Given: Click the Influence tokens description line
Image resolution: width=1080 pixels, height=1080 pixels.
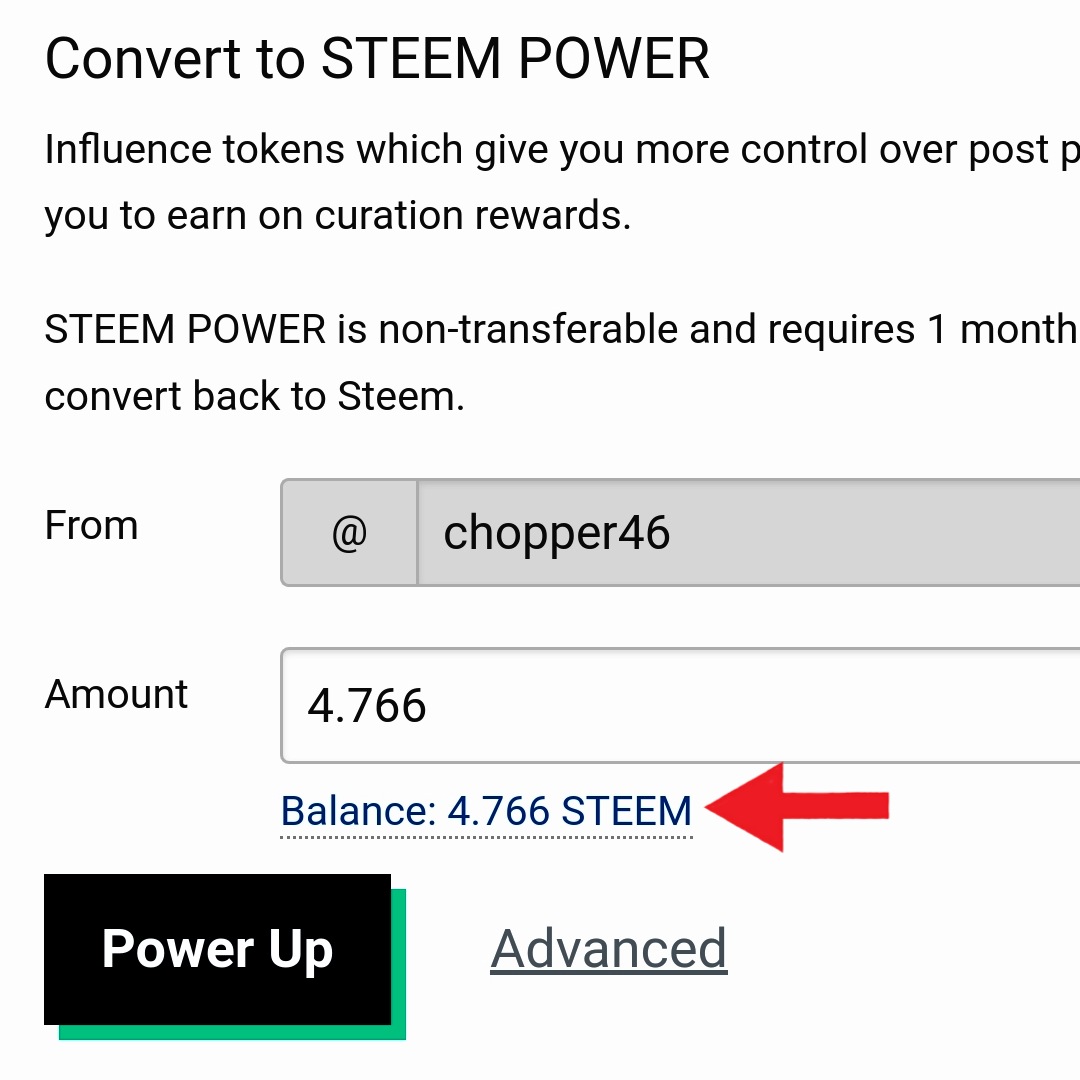Looking at the screenshot, I should pyautogui.click(x=562, y=150).
